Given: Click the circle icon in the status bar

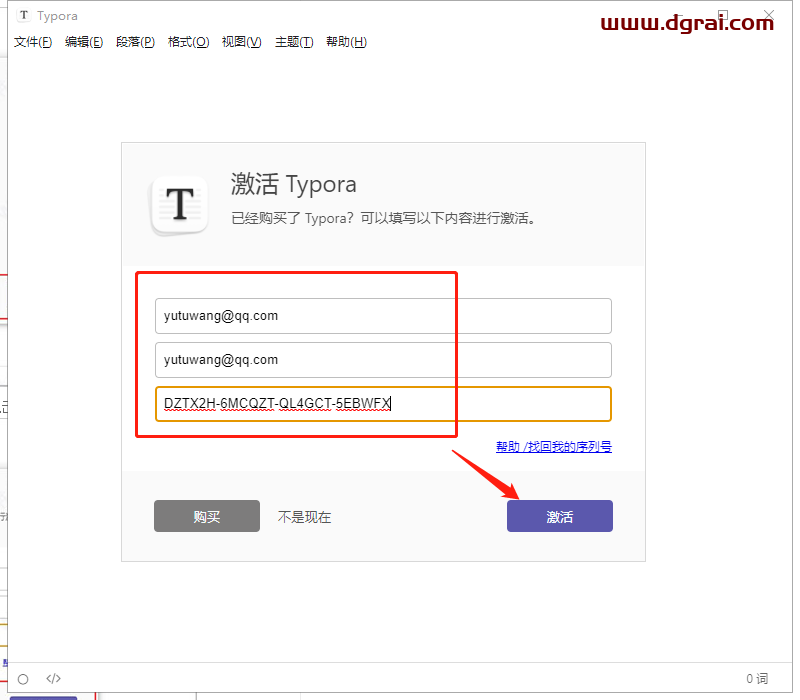Looking at the screenshot, I should tap(22, 678).
